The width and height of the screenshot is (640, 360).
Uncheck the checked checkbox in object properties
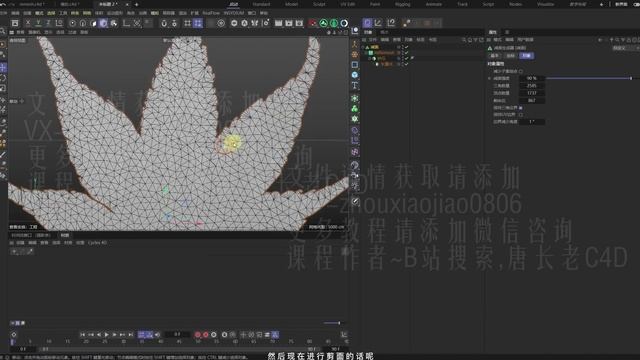520,108
